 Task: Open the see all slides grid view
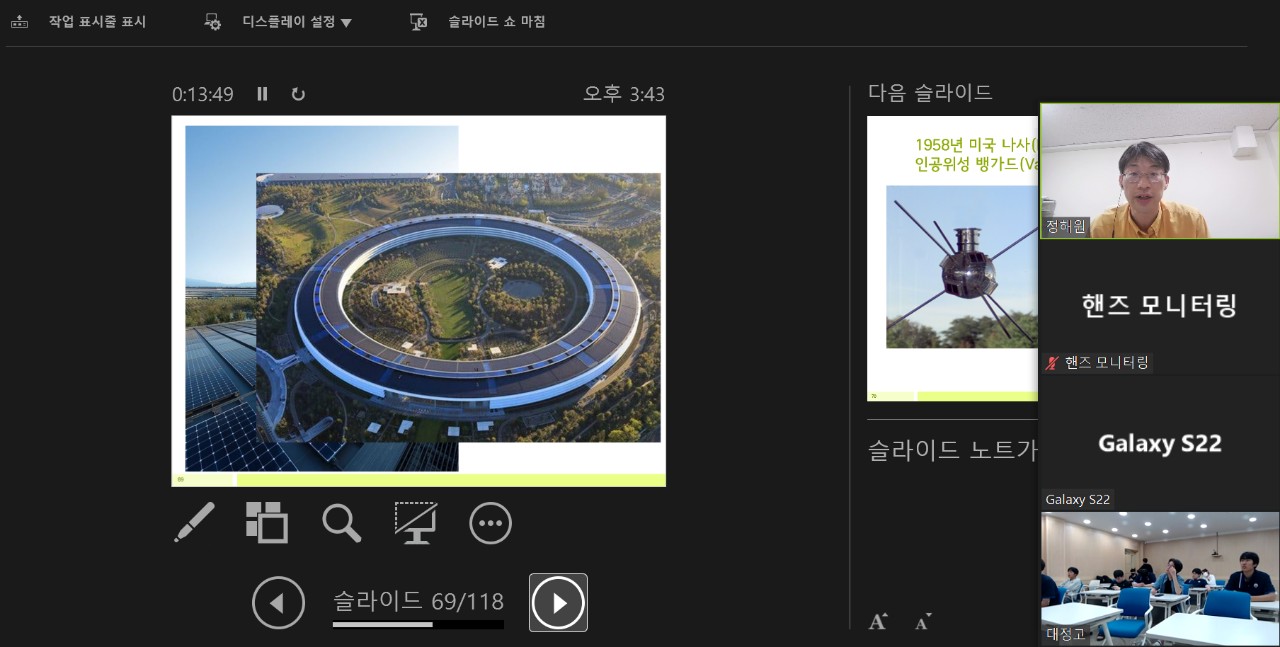pos(267,522)
